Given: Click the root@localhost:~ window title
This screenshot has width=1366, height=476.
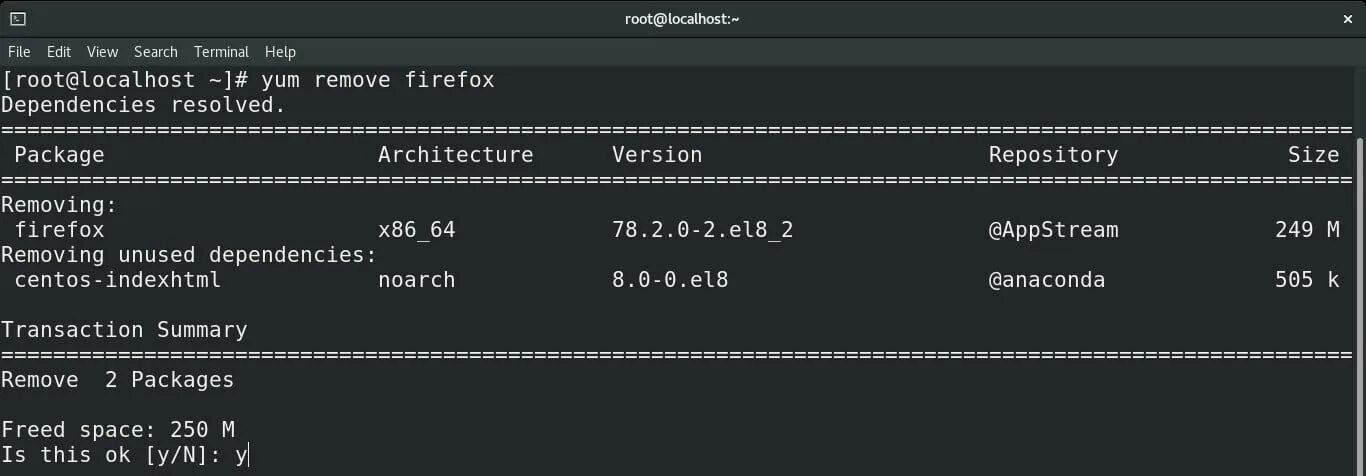Looking at the screenshot, I should click(x=682, y=19).
